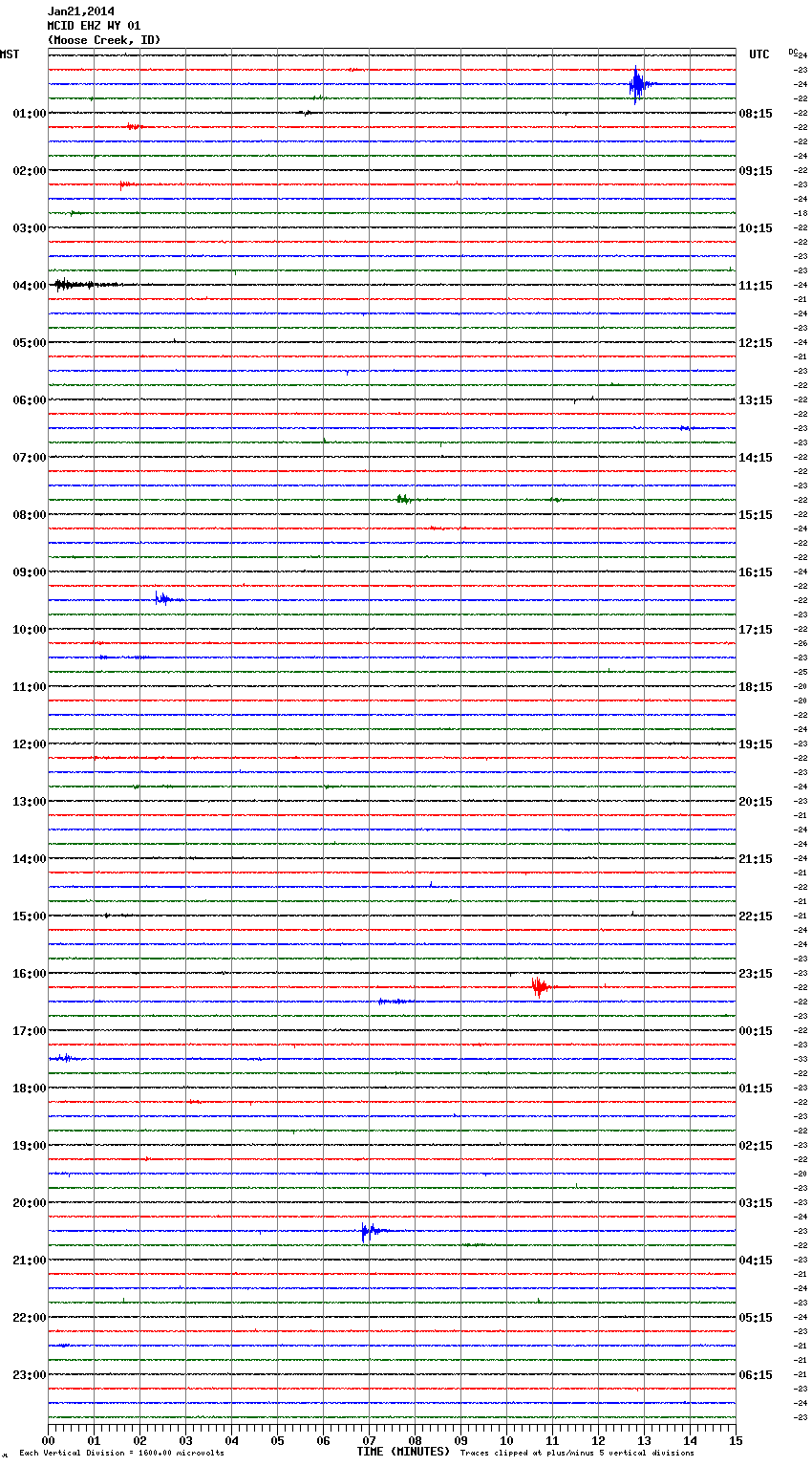Click the '18:00' MST time label
The image size is (812, 1466).
pyautogui.click(x=30, y=1088)
